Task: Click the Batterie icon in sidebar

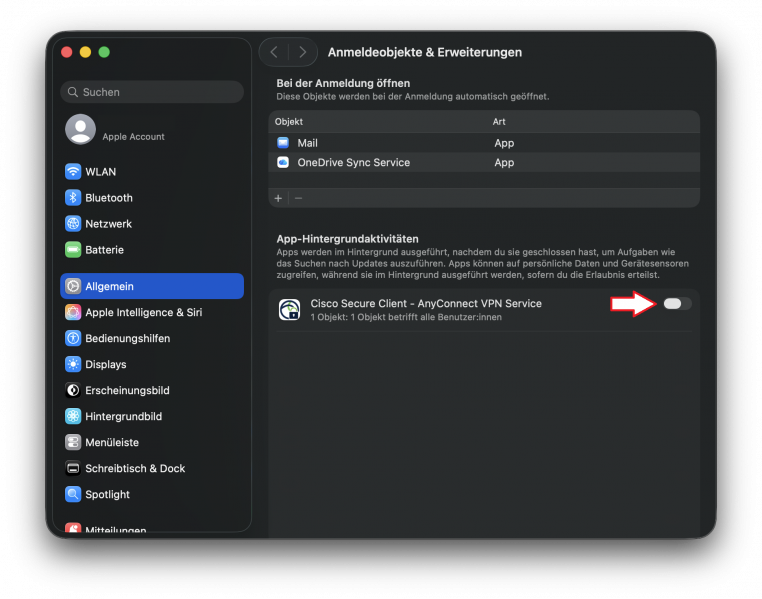Action: (x=73, y=250)
